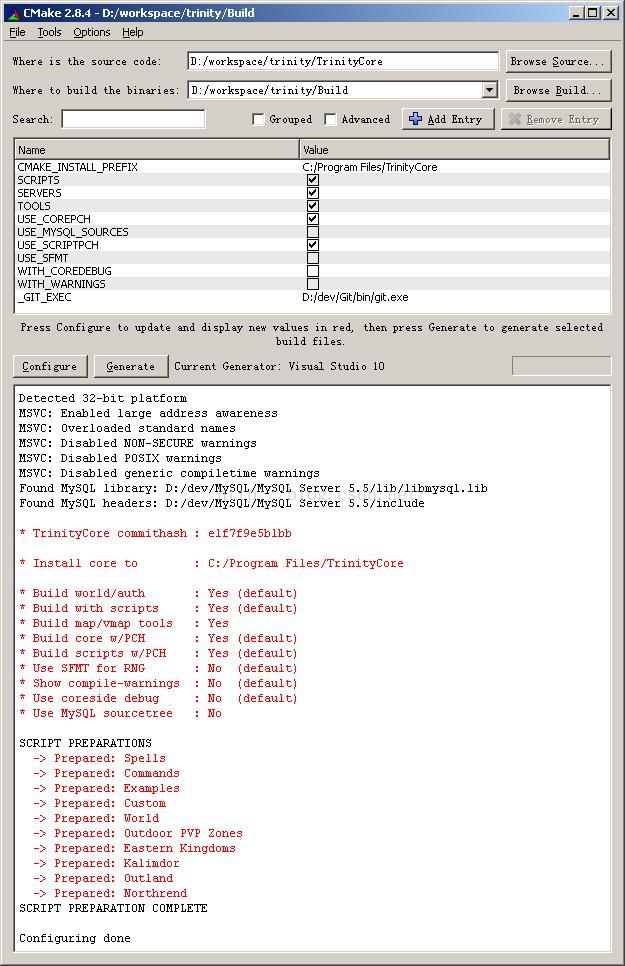Screen dimensions: 625x966
Task: Select the WITH_COREDEBUG entry name
Action: point(65,270)
